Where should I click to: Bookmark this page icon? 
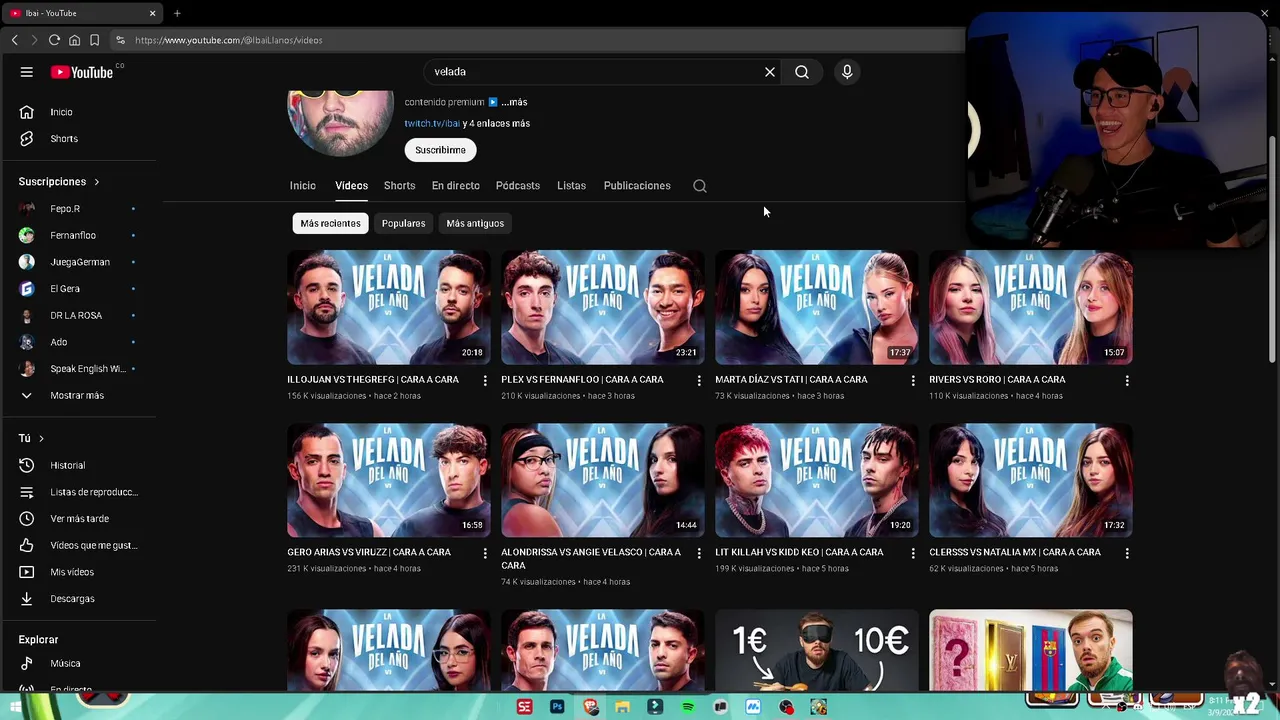click(x=94, y=40)
